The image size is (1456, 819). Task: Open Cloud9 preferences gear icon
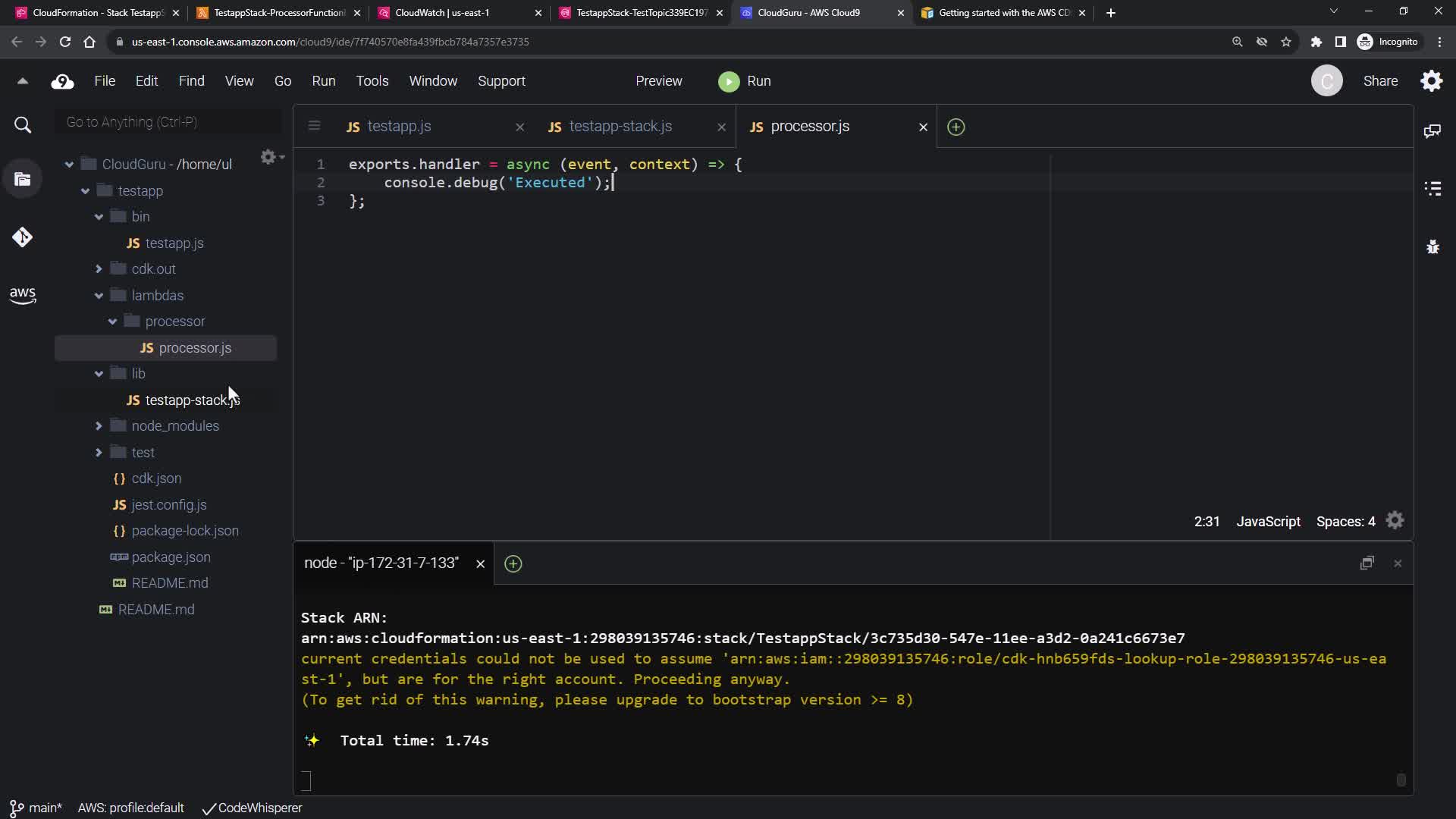[x=1431, y=81]
